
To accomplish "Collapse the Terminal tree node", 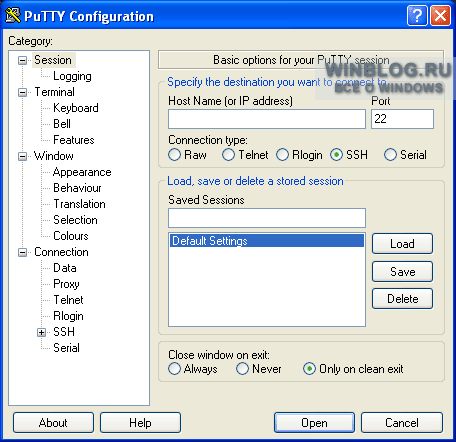I will 22,92.
